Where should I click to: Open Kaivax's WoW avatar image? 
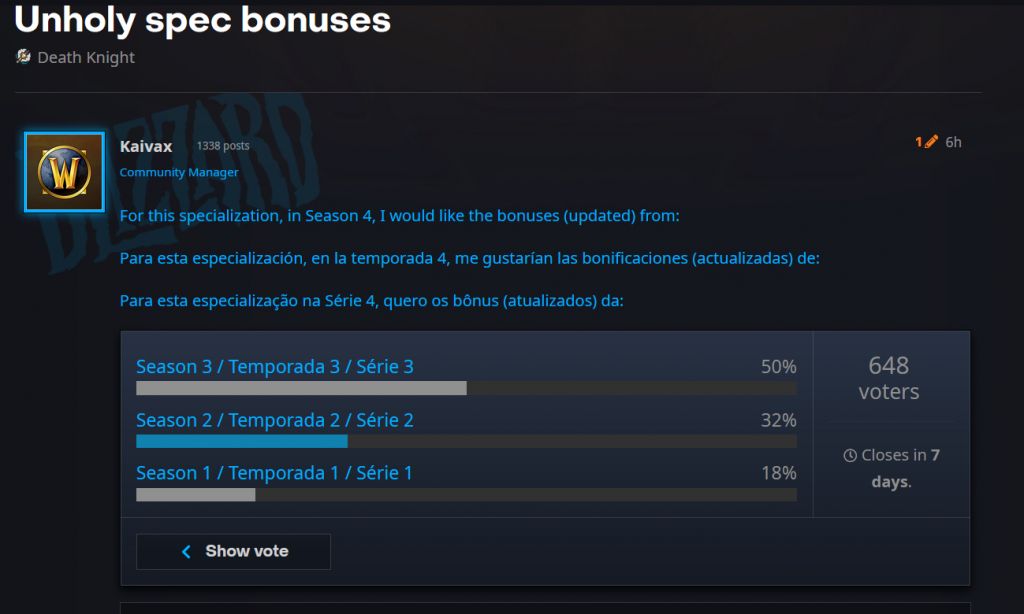pyautogui.click(x=64, y=172)
